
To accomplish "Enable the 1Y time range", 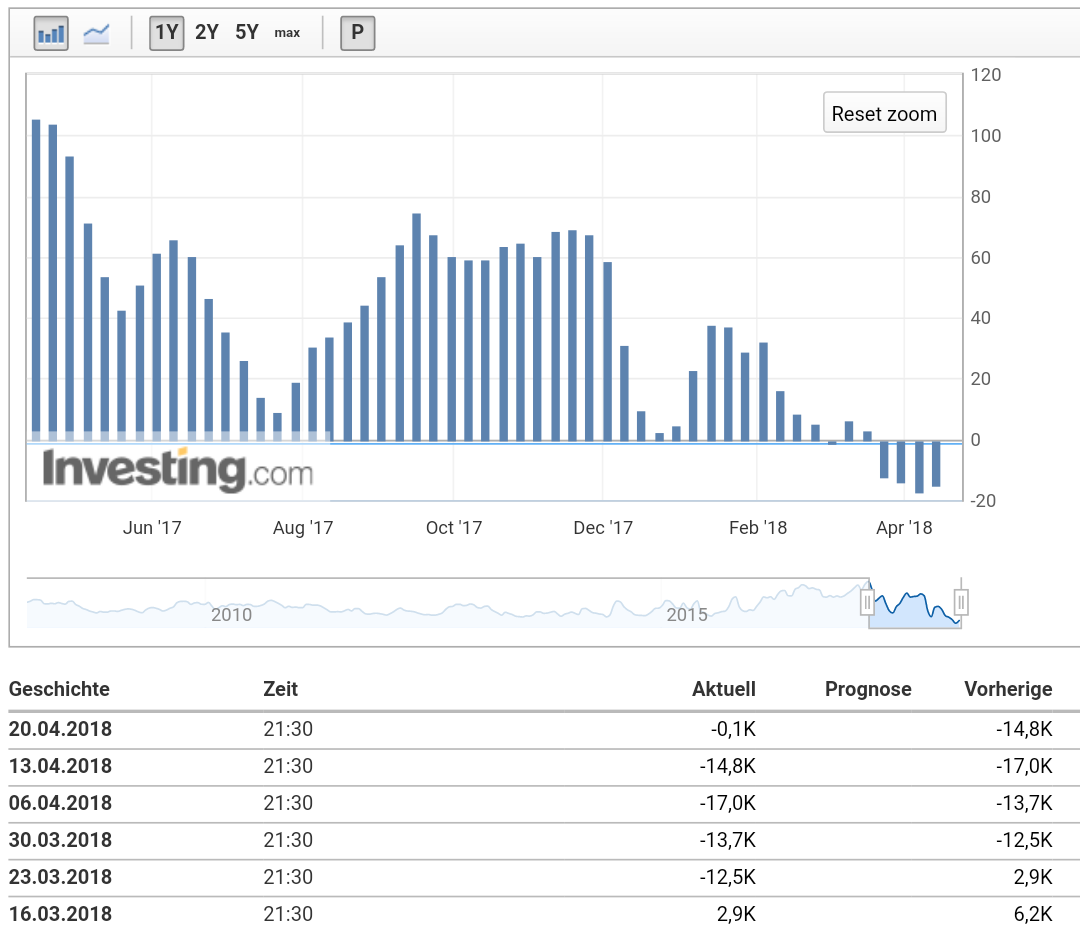I will [166, 32].
